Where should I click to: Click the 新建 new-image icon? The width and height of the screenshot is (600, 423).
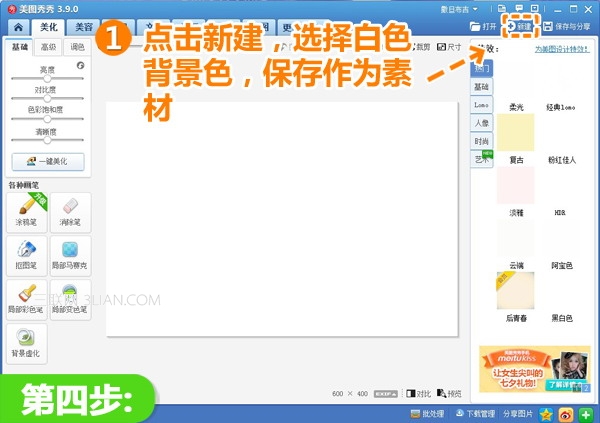pos(512,26)
